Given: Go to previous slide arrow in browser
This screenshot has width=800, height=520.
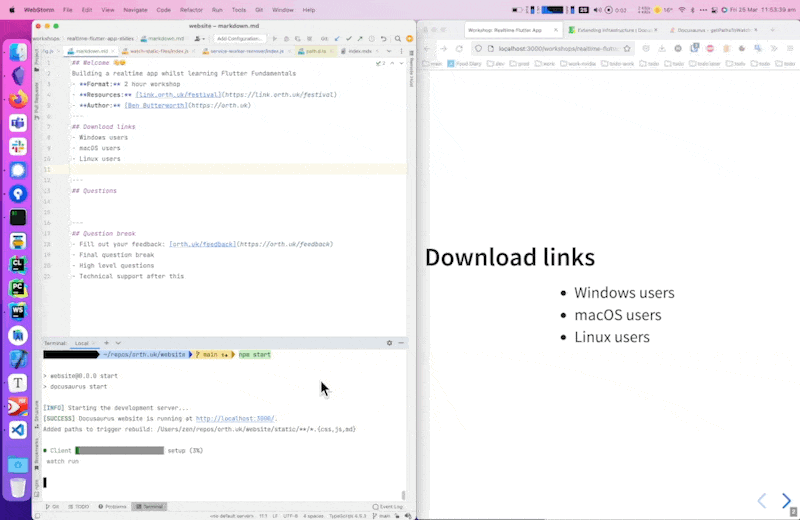Looking at the screenshot, I should (762, 501).
